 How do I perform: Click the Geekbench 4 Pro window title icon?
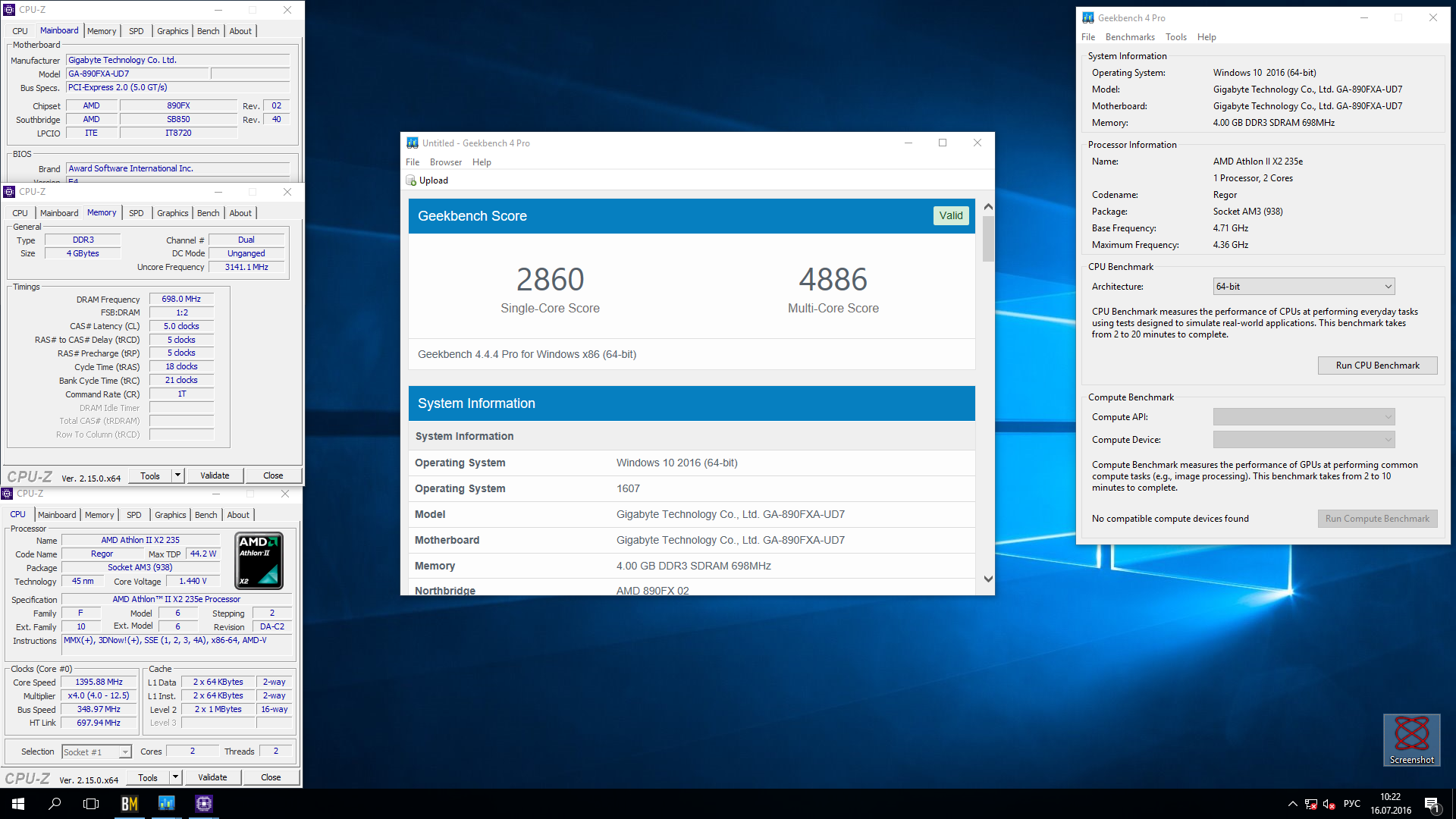1088,17
